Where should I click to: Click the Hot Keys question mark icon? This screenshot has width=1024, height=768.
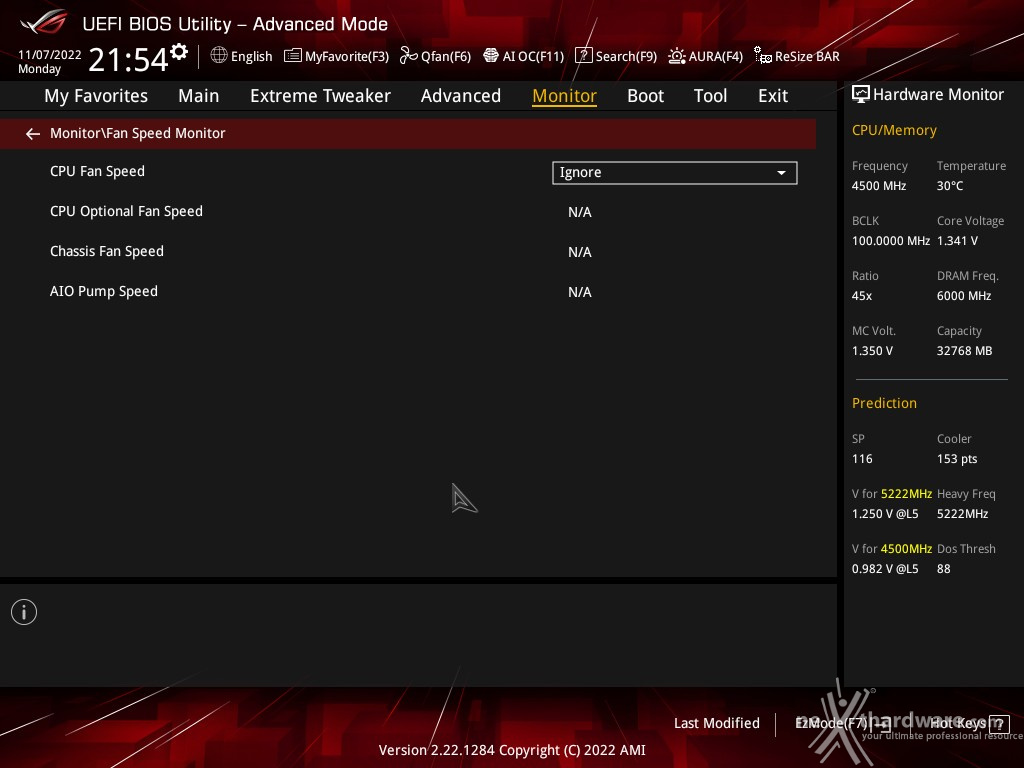tap(999, 724)
